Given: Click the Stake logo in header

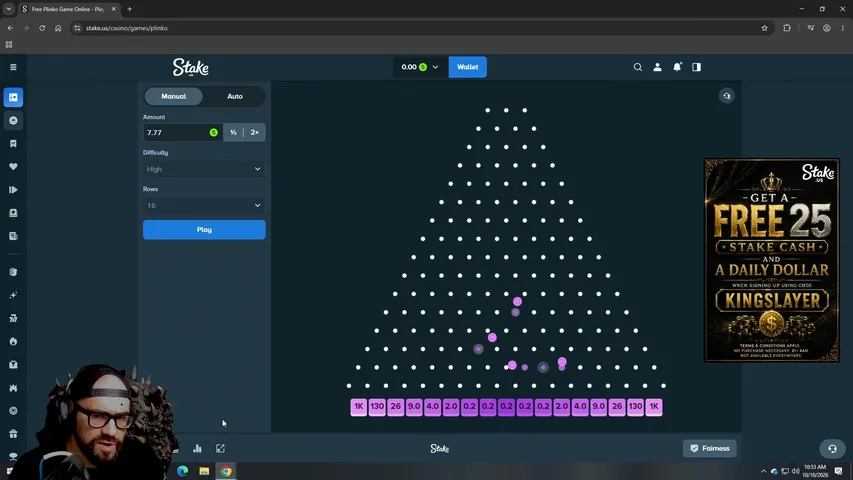Looking at the screenshot, I should (190, 67).
